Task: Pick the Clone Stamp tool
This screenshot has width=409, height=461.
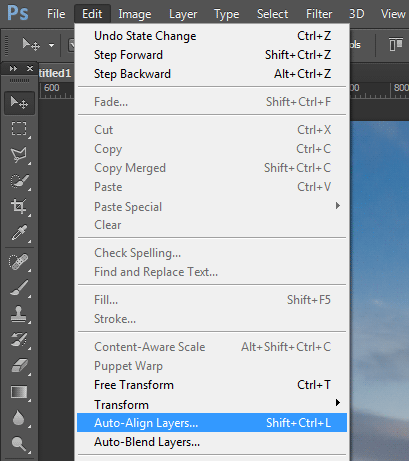Action: (x=19, y=314)
